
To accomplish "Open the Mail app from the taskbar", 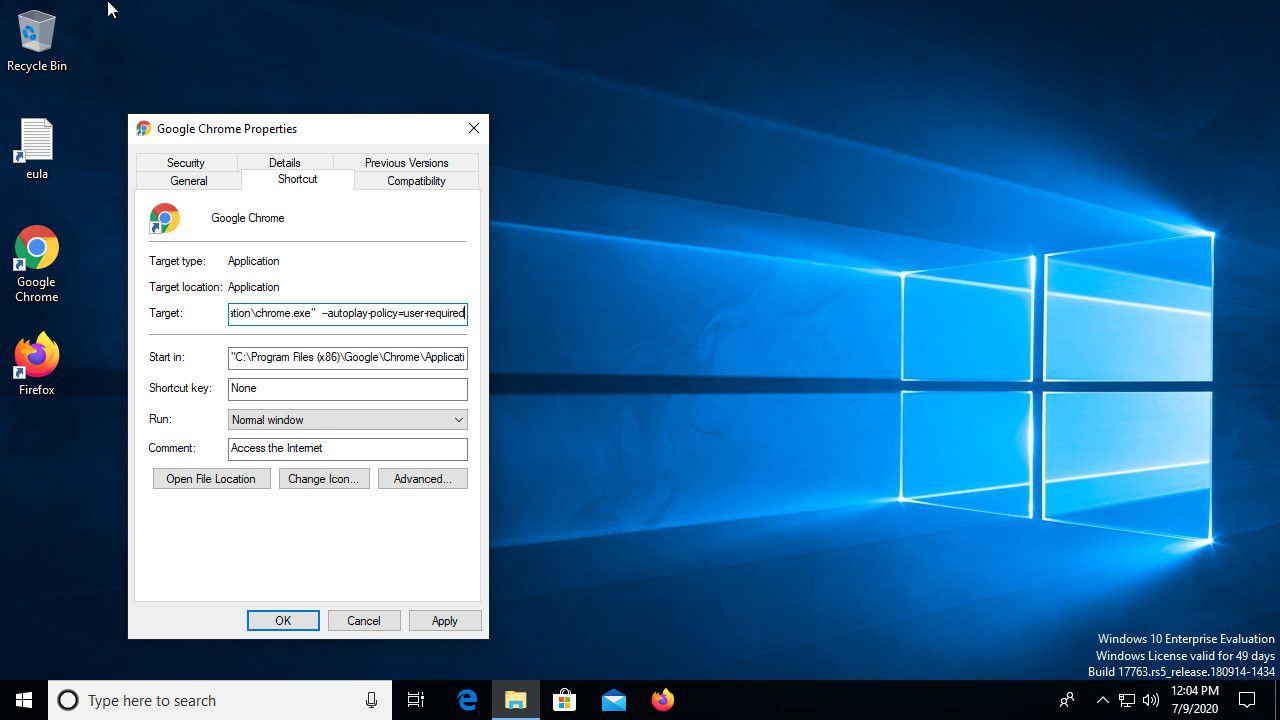I will coord(614,700).
